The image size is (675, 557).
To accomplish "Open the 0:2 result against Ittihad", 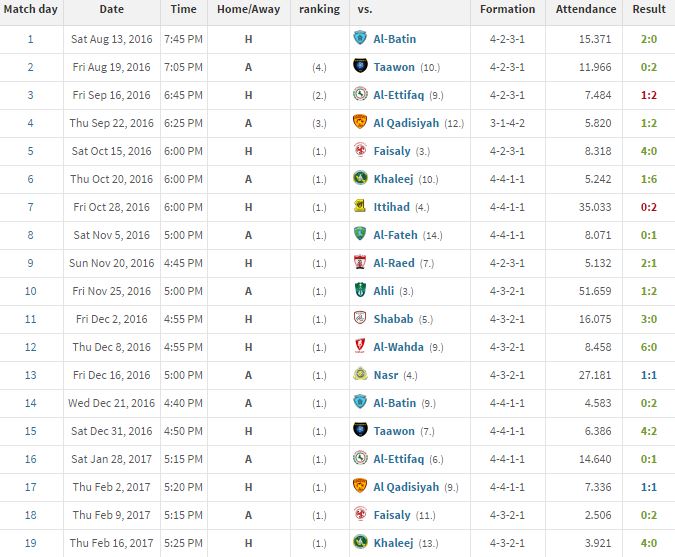I will point(648,207).
